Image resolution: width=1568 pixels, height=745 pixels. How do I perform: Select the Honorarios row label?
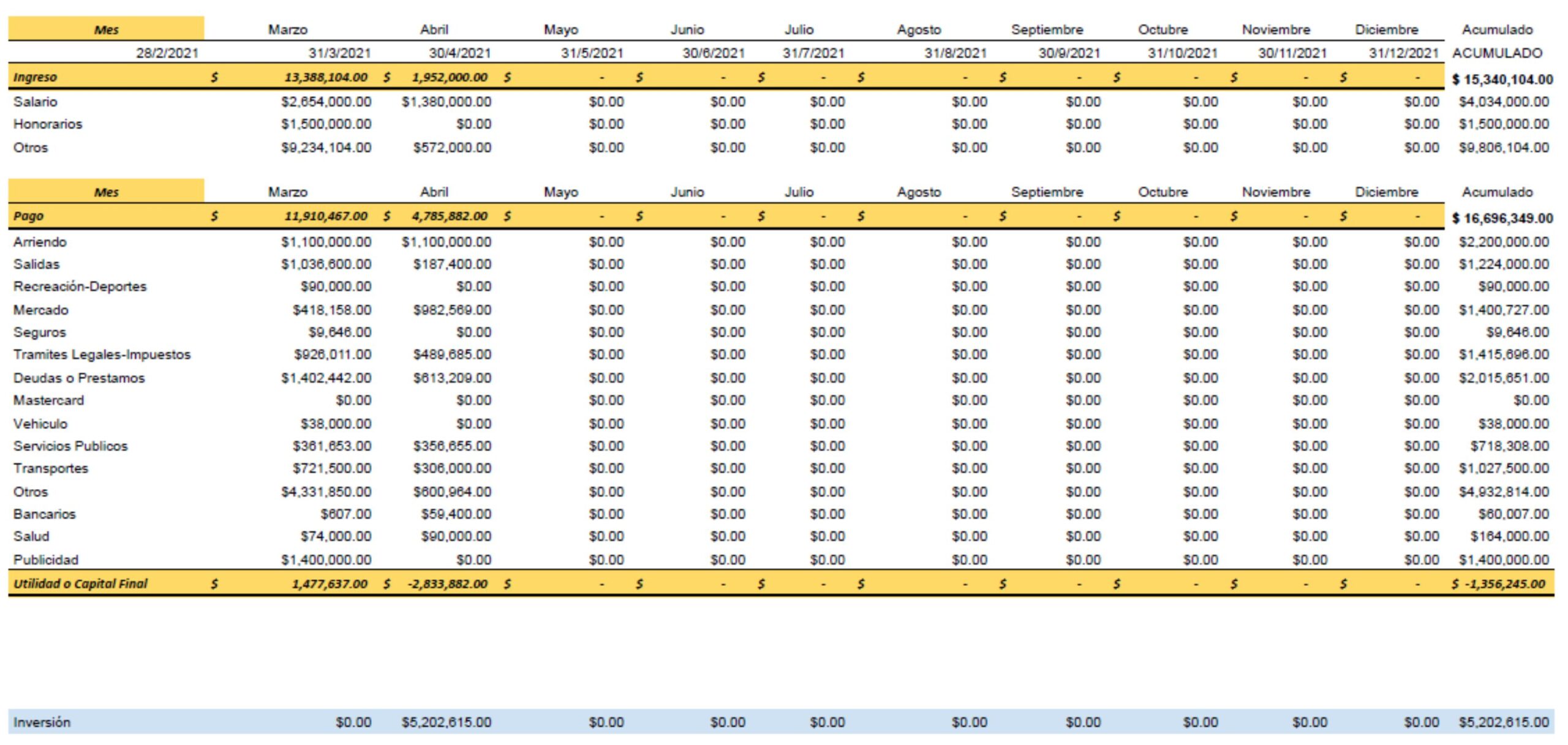click(48, 124)
